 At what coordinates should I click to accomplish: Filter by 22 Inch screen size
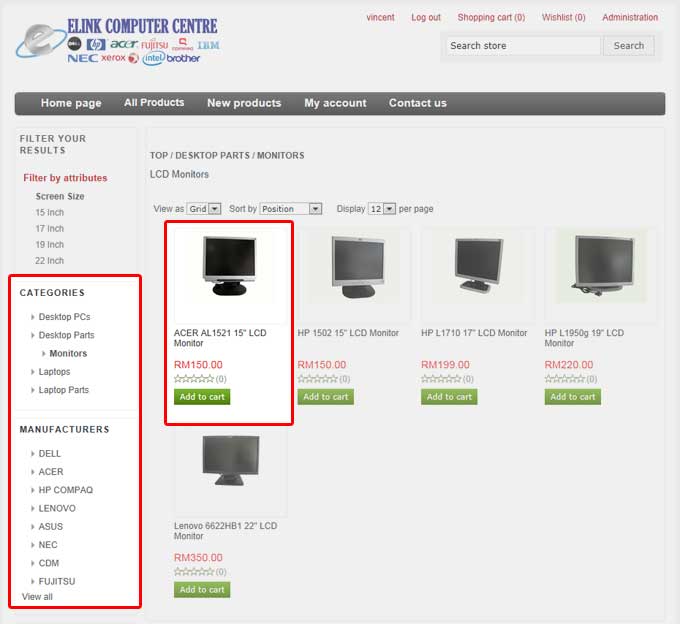[x=49, y=261]
